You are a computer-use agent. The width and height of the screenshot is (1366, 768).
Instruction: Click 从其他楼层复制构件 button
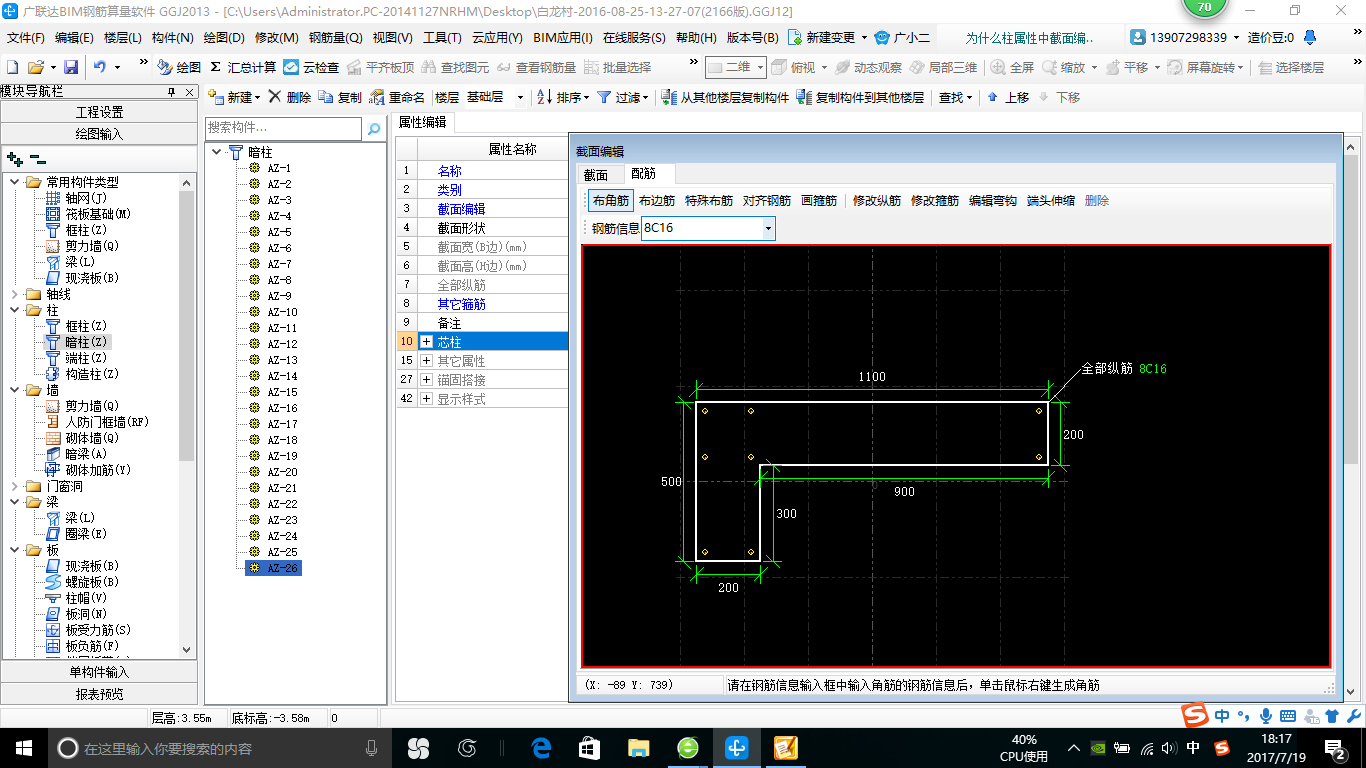point(725,97)
